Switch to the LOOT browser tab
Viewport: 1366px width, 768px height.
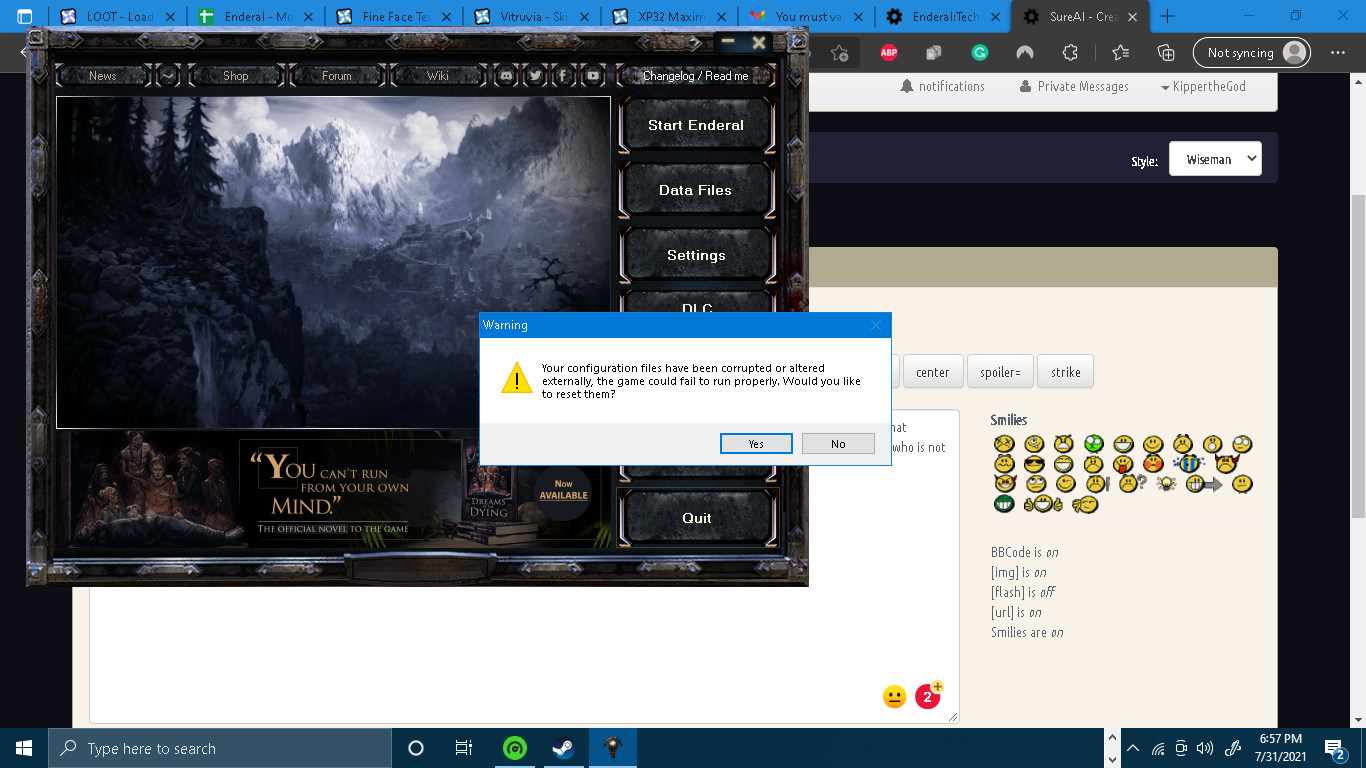pyautogui.click(x=116, y=17)
